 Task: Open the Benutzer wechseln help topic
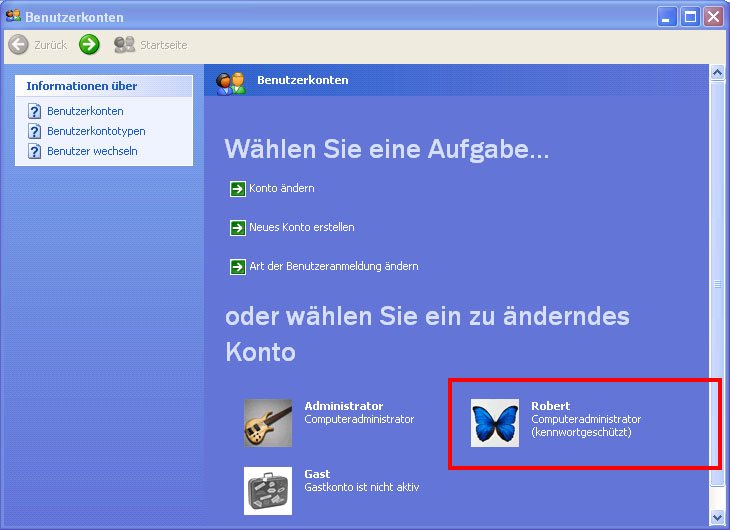click(x=92, y=151)
